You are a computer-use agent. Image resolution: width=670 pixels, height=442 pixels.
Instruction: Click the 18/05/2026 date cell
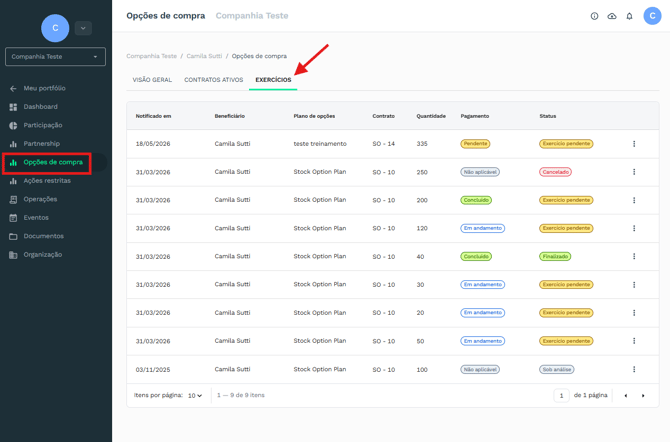pyautogui.click(x=153, y=144)
